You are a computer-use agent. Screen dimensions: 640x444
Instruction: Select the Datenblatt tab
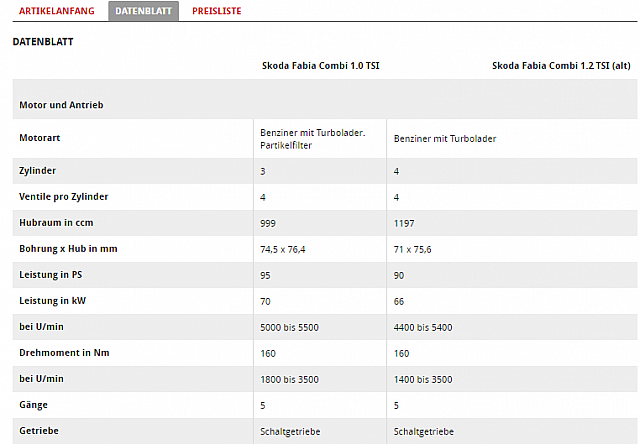(x=143, y=11)
